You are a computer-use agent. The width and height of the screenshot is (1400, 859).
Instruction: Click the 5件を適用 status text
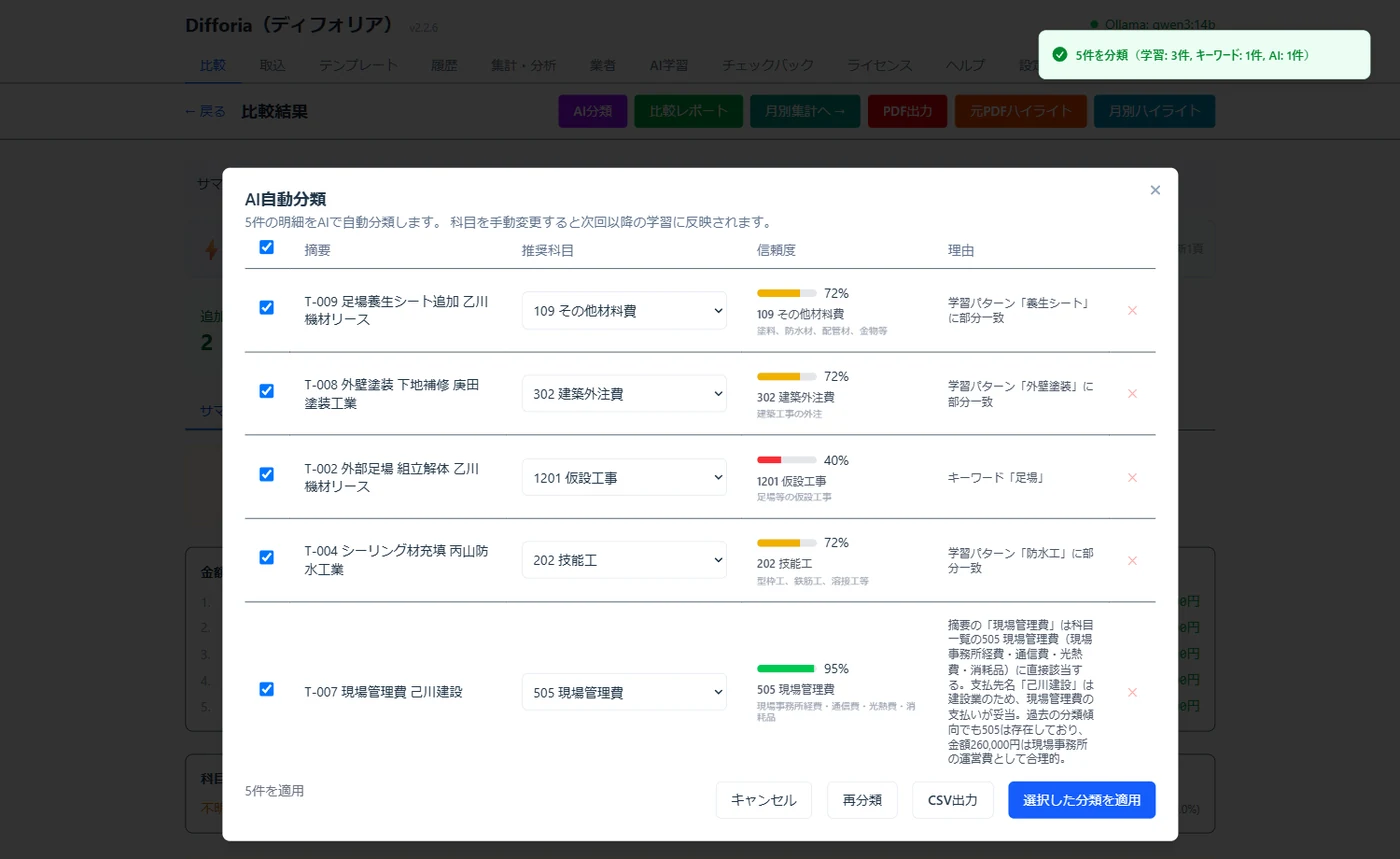[274, 791]
